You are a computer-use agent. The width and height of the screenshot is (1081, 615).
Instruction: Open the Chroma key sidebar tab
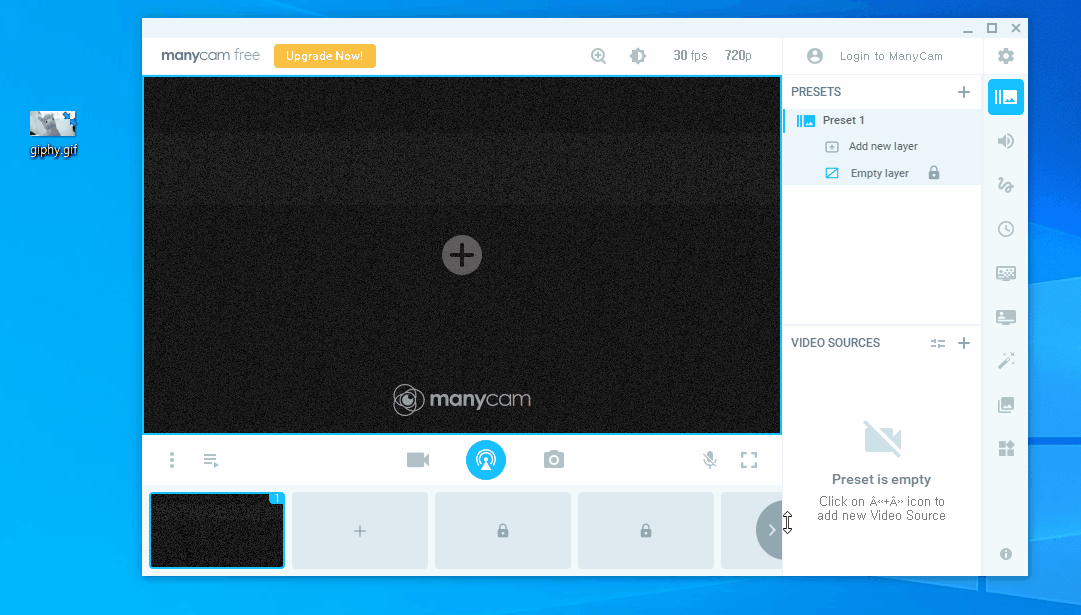[x=1006, y=273]
